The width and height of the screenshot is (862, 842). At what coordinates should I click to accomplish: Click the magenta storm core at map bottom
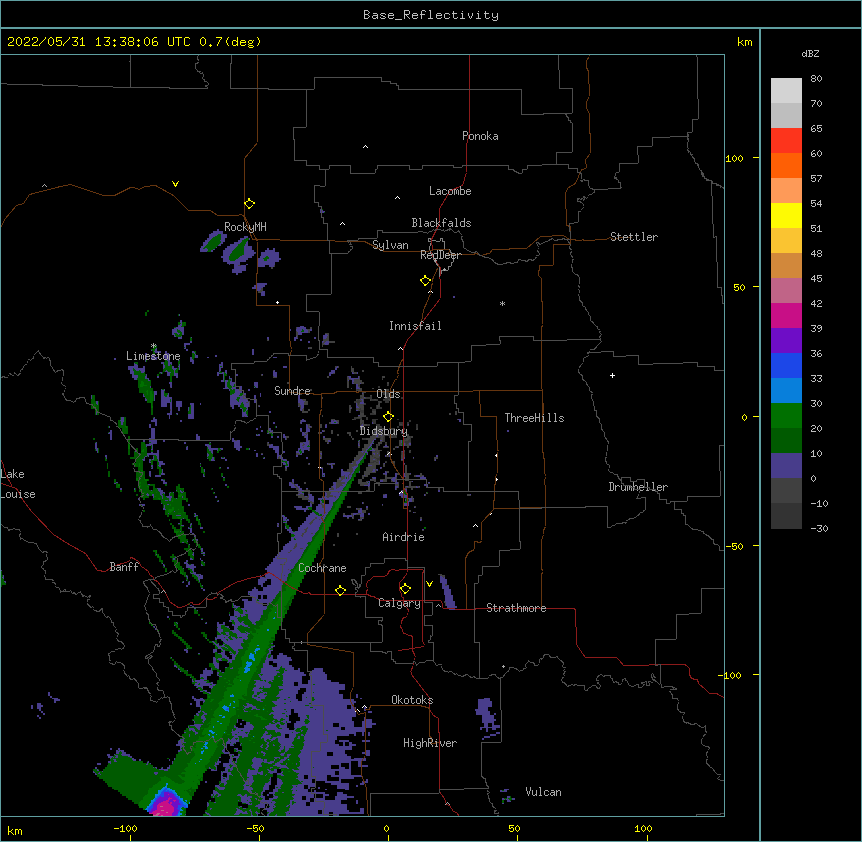(165, 806)
